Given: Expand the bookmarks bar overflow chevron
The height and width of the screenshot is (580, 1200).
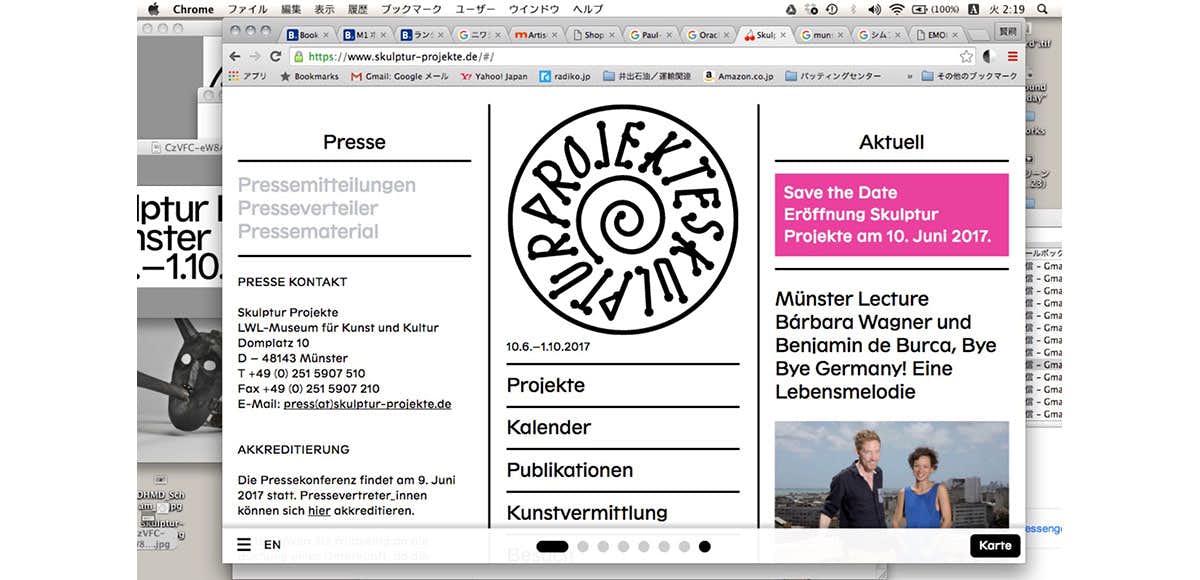Looking at the screenshot, I should 909,76.
